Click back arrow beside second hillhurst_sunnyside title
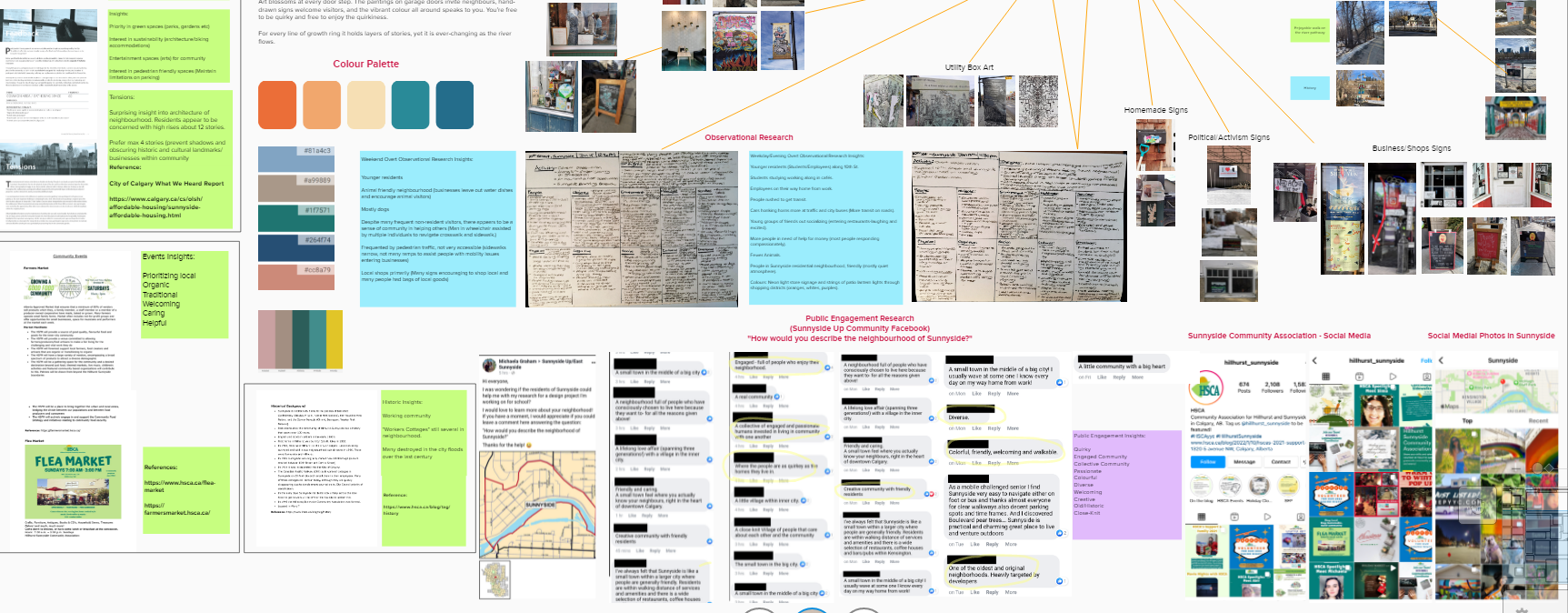 coord(1314,361)
